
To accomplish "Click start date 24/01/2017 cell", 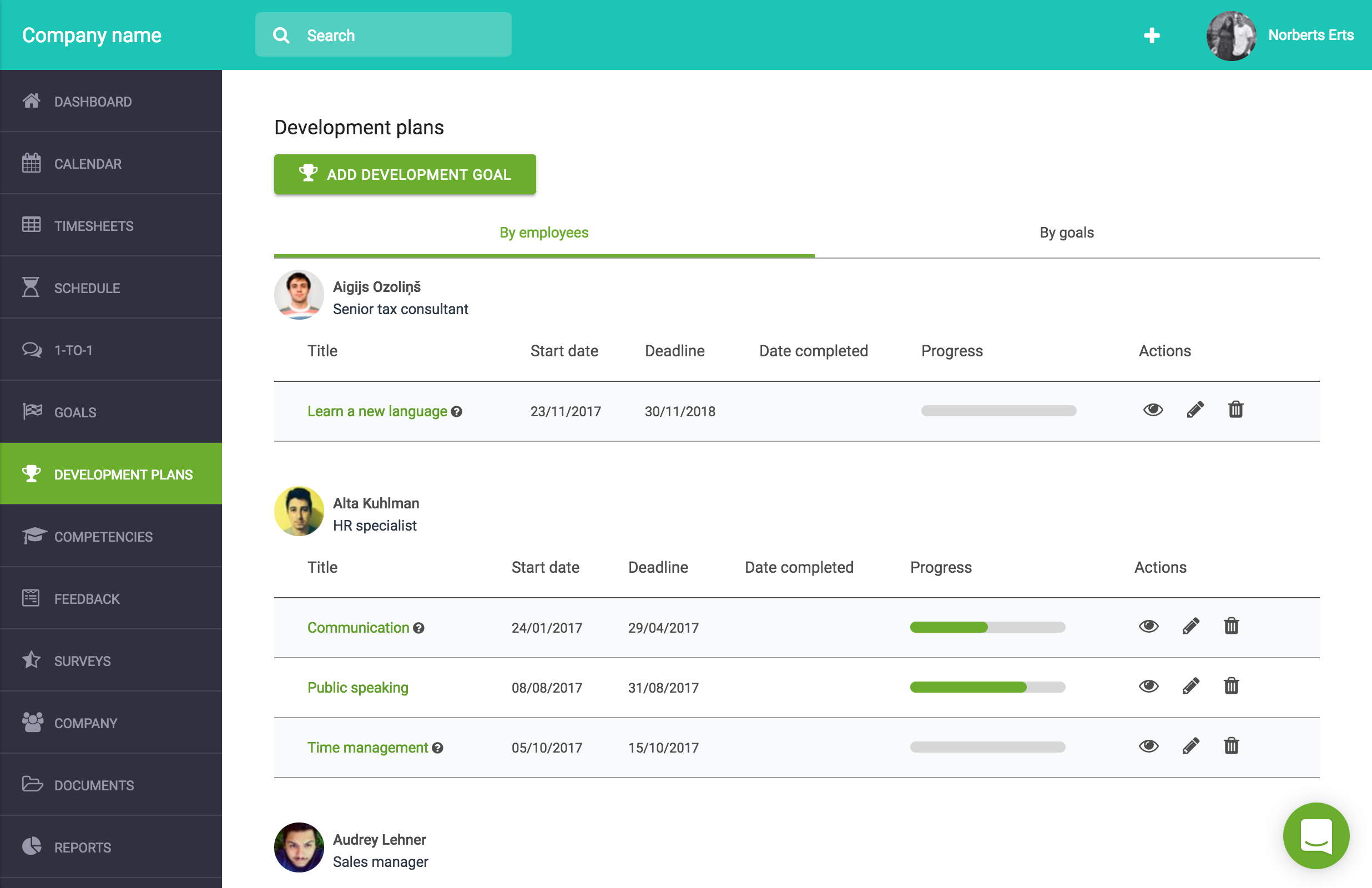I will (547, 627).
